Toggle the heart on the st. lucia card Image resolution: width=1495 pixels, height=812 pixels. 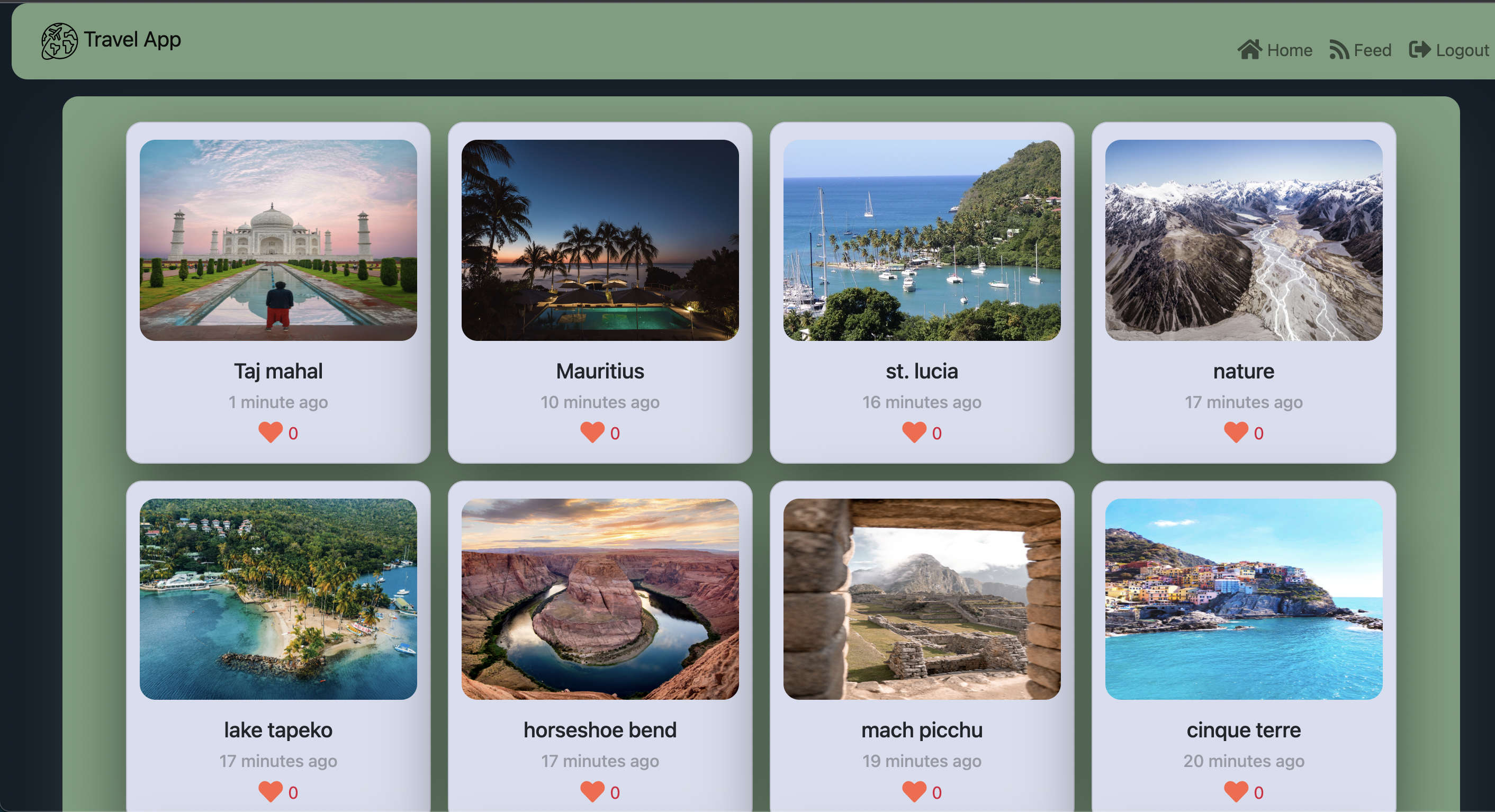pyautogui.click(x=914, y=432)
